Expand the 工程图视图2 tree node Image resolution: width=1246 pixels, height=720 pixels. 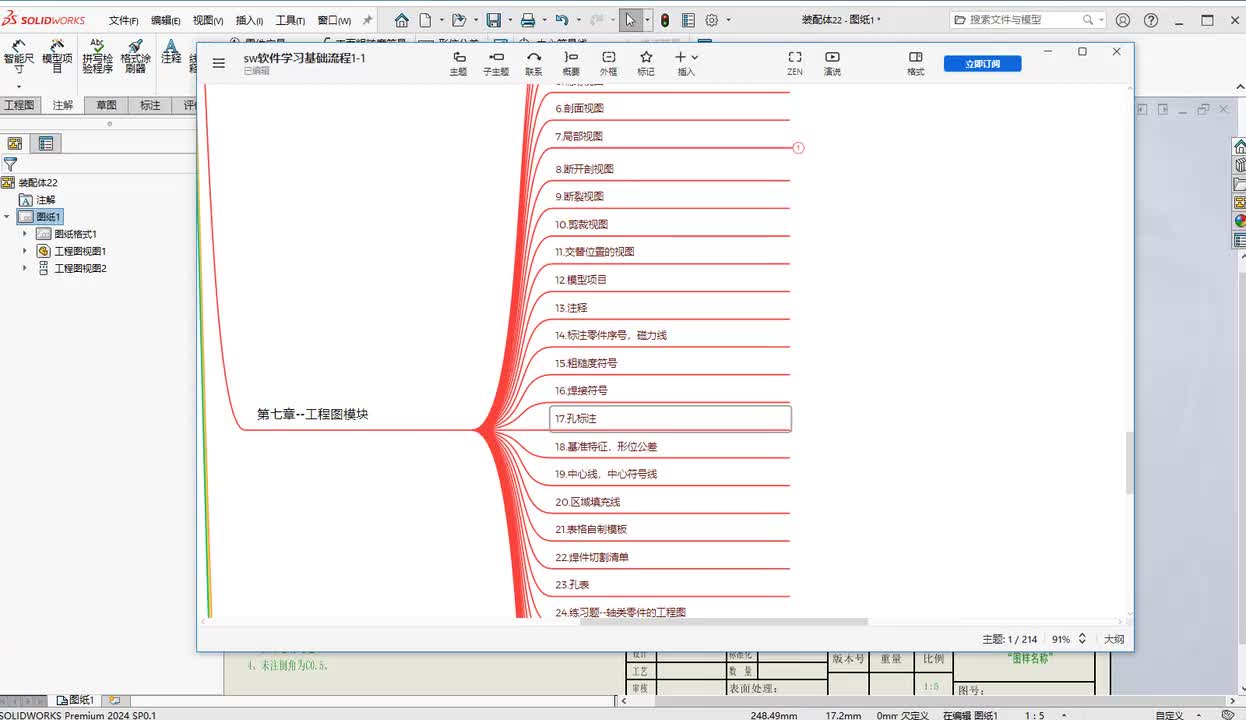(x=25, y=268)
